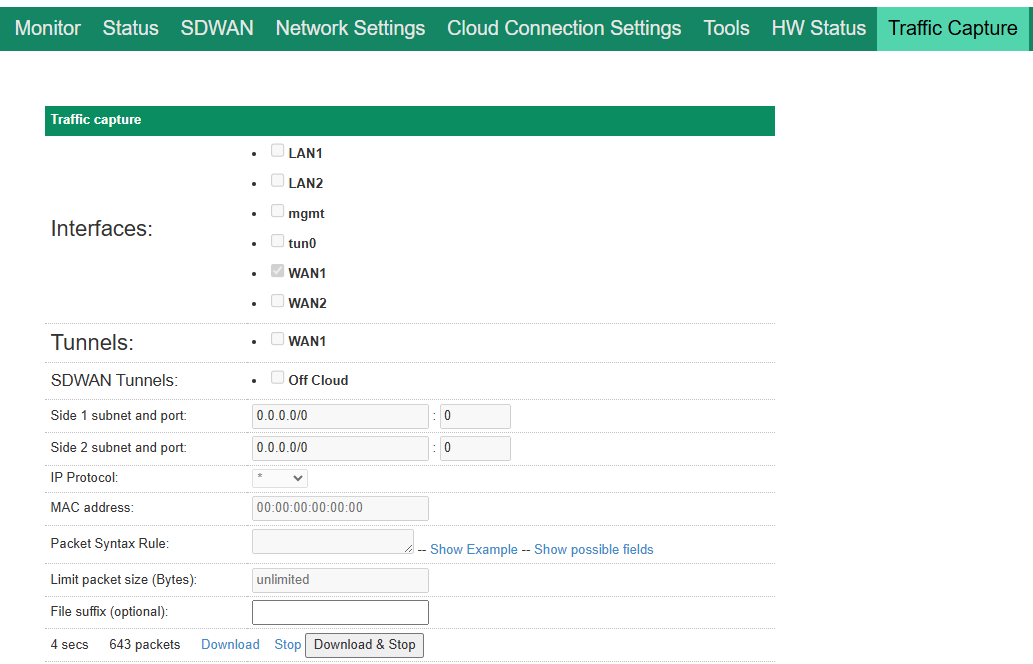Switch to the Status tab
The height and width of the screenshot is (664, 1033).
[x=130, y=28]
